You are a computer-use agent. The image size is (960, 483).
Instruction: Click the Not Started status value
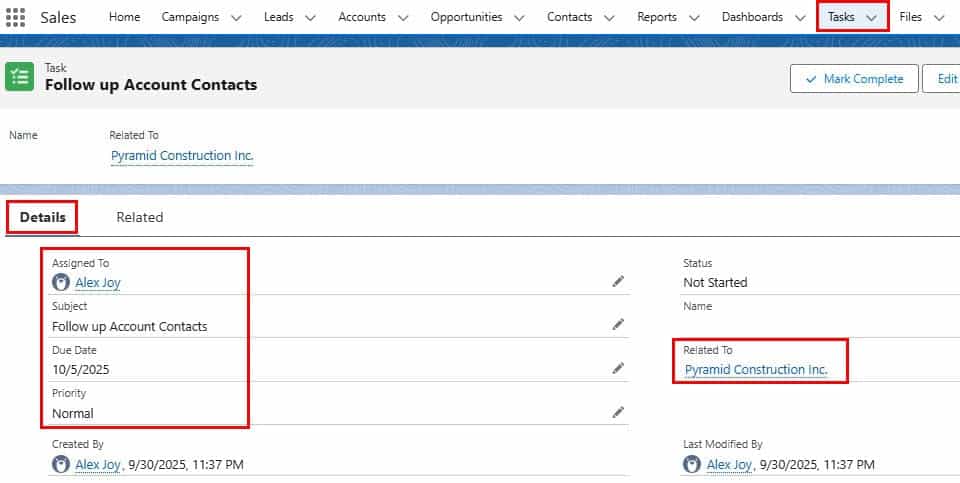point(715,282)
